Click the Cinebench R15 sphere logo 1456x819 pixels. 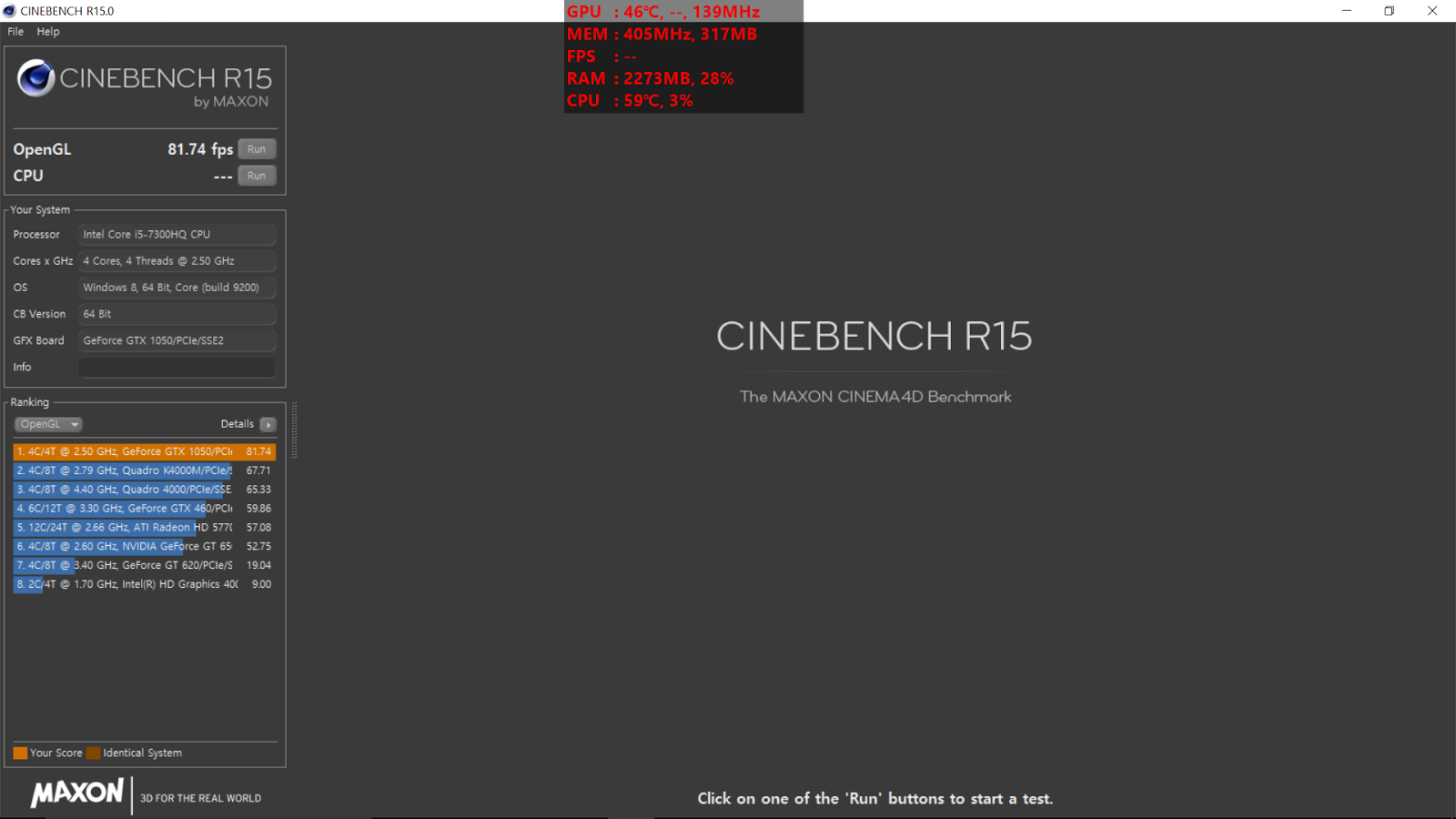click(36, 78)
